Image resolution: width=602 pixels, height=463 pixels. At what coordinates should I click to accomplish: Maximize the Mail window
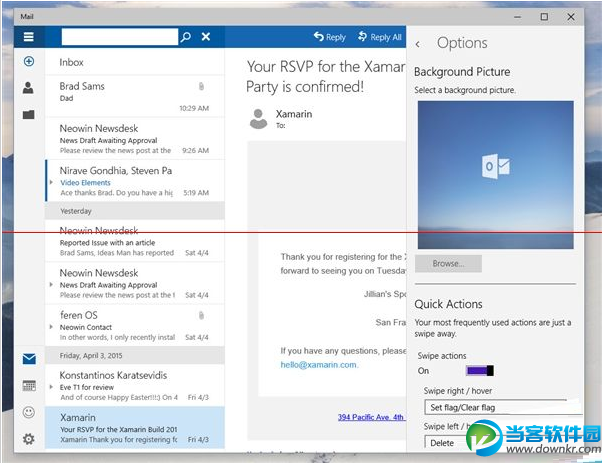pyautogui.click(x=544, y=17)
